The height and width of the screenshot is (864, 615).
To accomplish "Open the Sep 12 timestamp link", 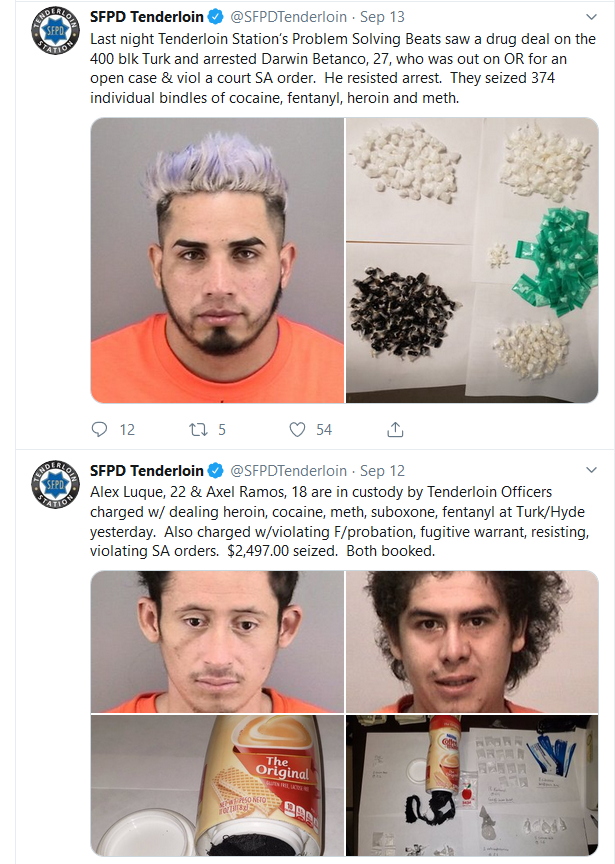I will [x=382, y=471].
